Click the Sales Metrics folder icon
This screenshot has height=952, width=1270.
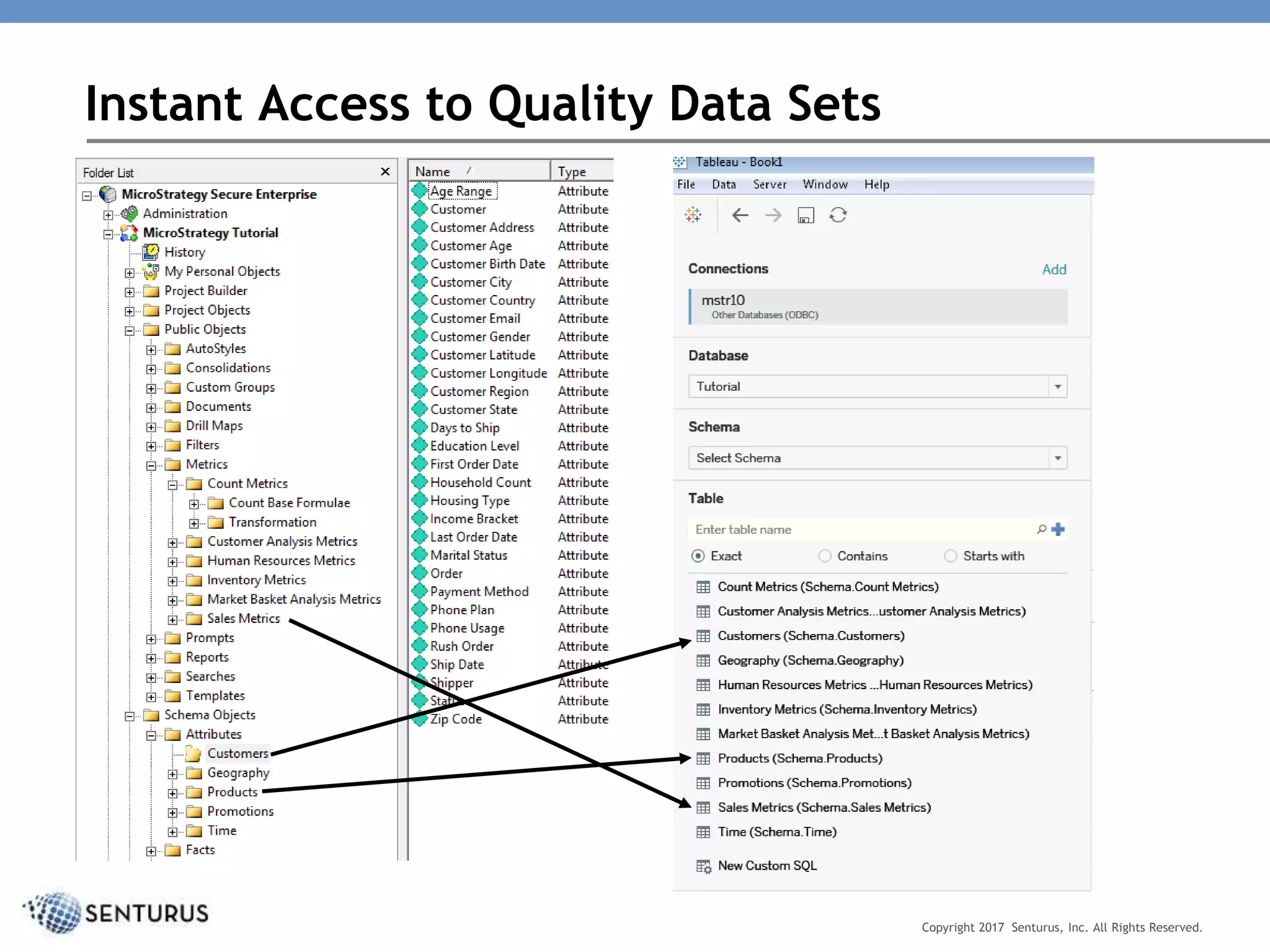[x=194, y=619]
